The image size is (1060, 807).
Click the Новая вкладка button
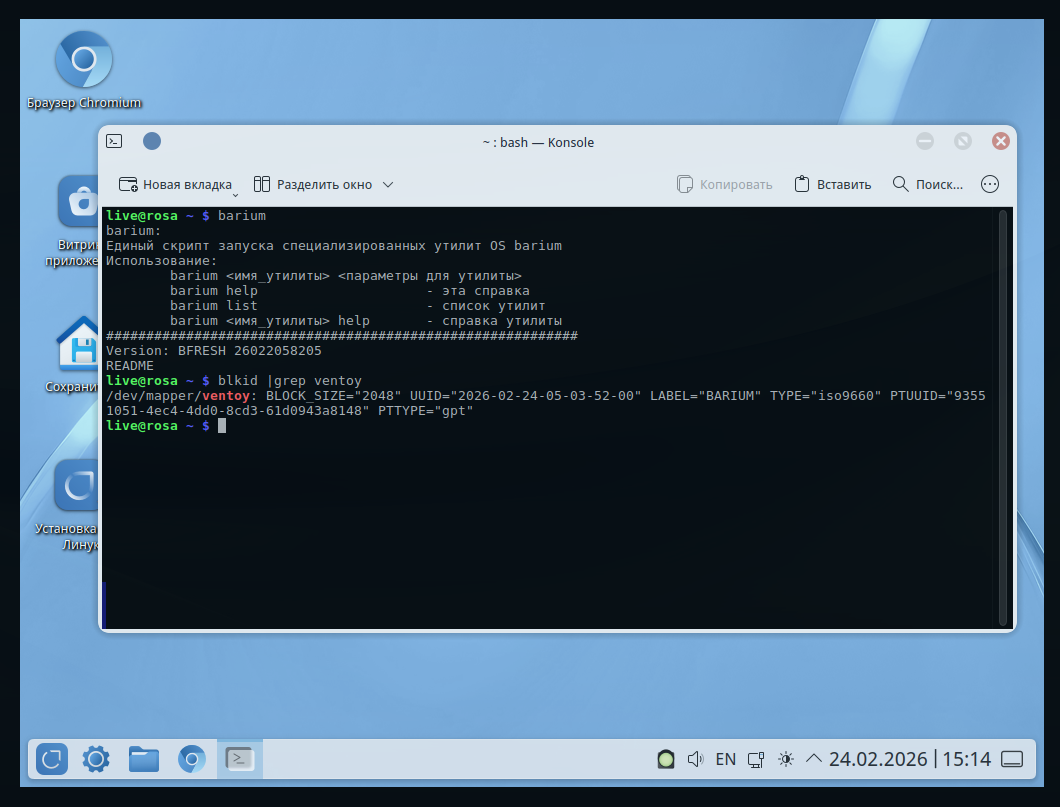click(x=175, y=184)
